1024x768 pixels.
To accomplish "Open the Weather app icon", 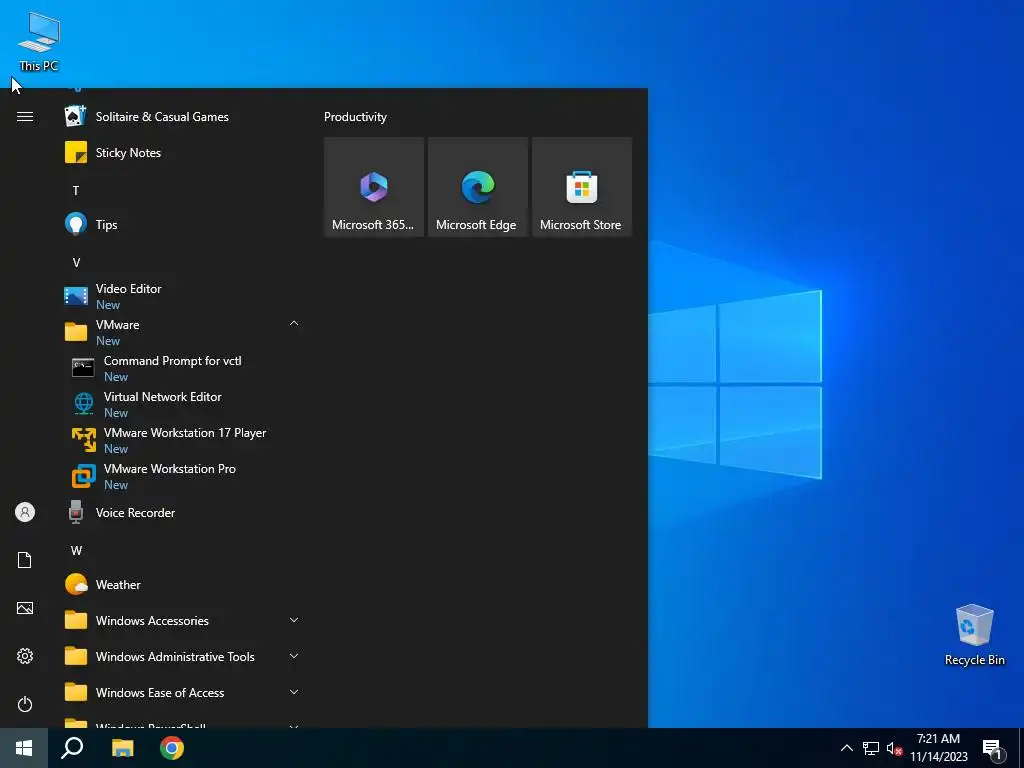I will tap(76, 584).
